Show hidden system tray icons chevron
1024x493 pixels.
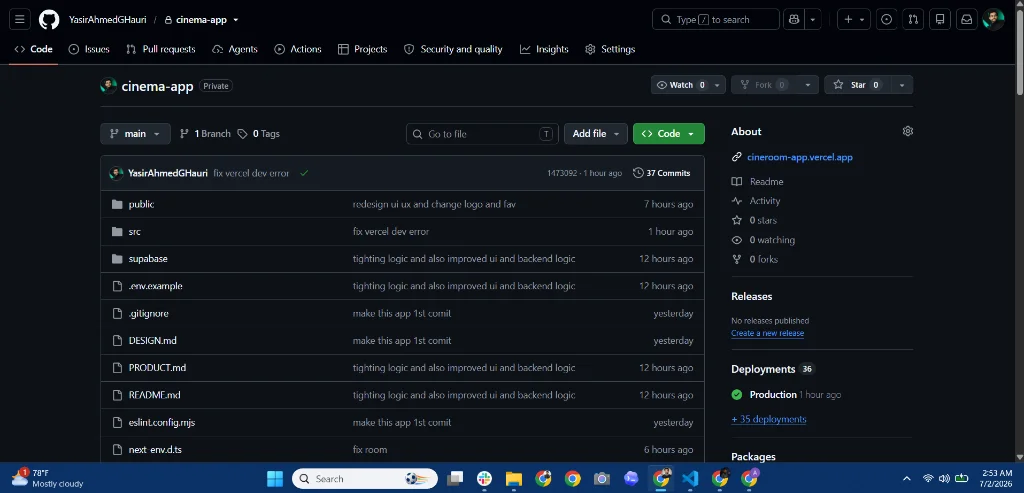tap(906, 479)
